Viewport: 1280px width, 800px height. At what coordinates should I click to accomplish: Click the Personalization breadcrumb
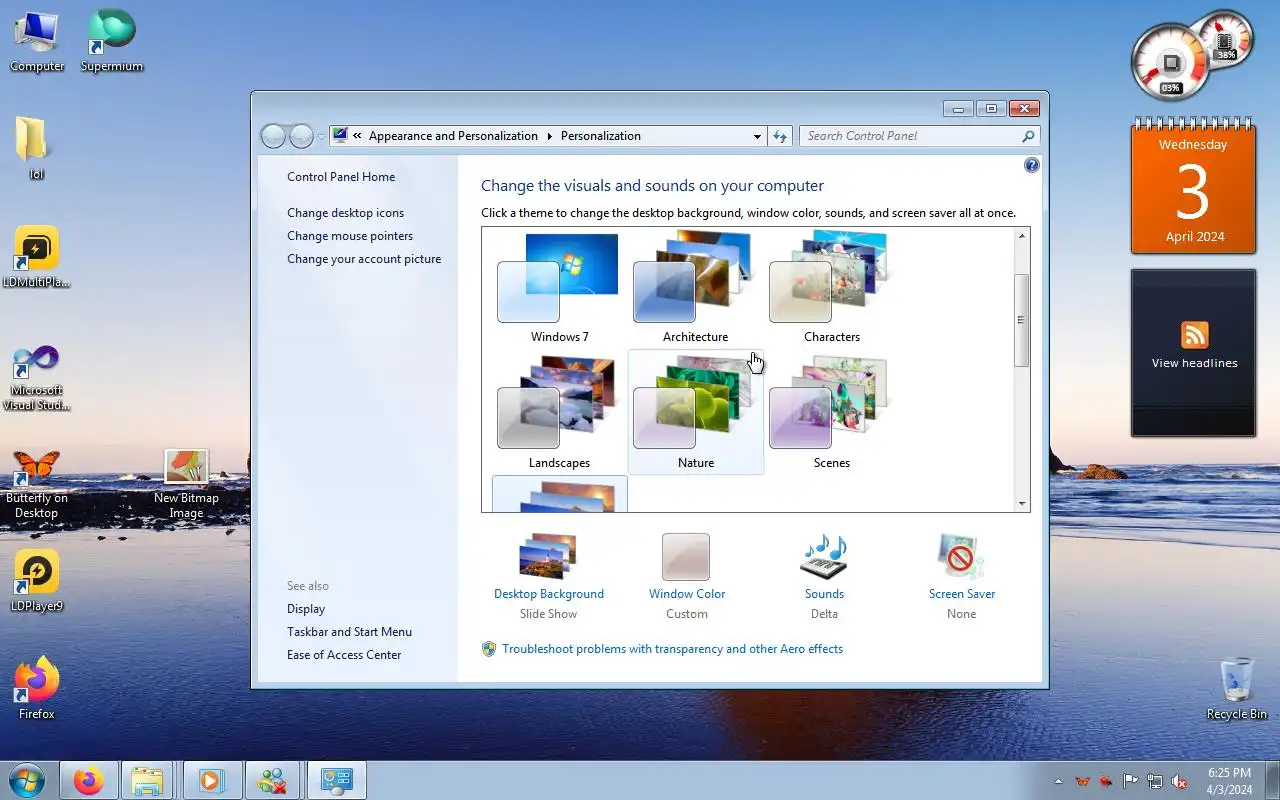pyautogui.click(x=601, y=136)
